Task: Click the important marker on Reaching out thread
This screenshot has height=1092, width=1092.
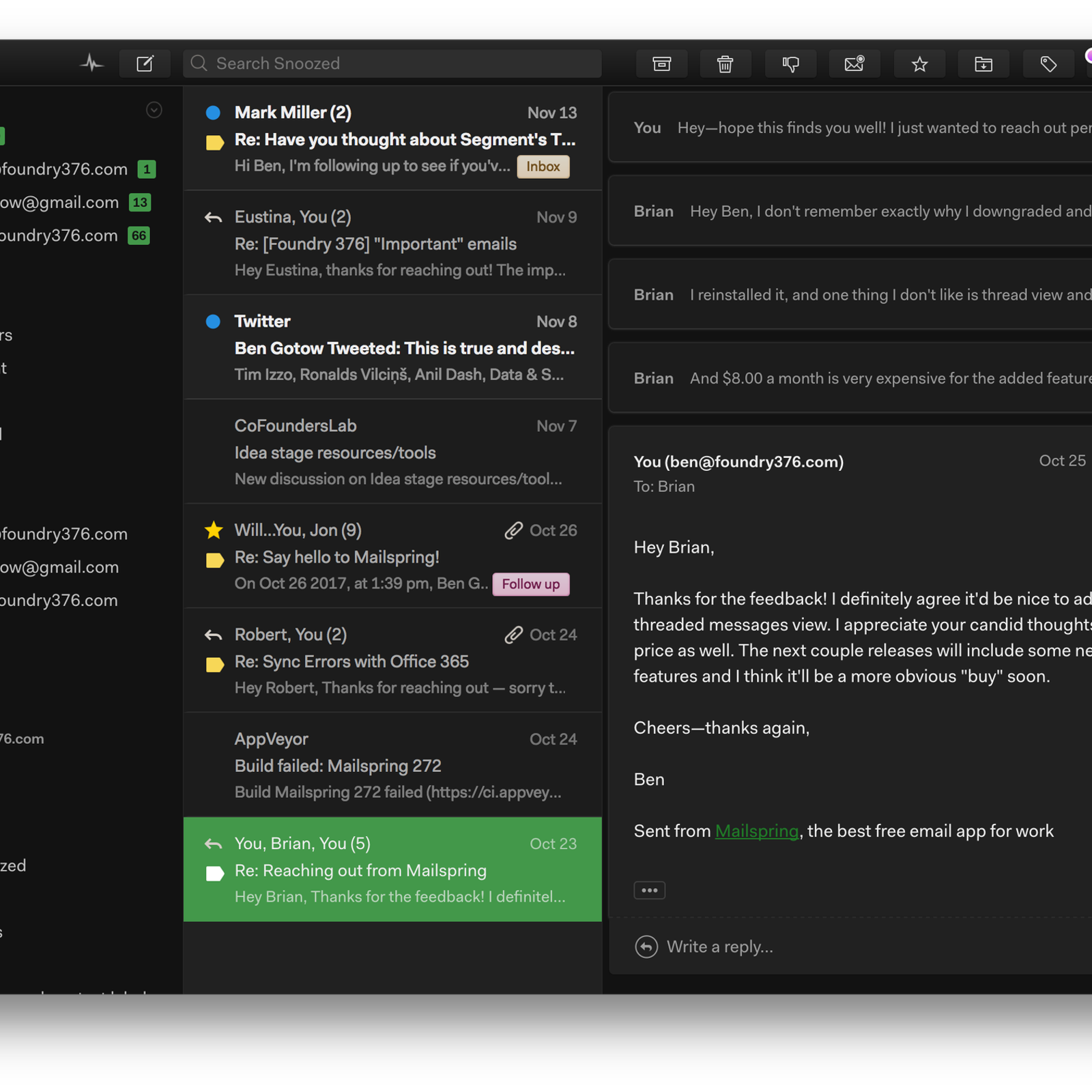Action: [x=215, y=874]
